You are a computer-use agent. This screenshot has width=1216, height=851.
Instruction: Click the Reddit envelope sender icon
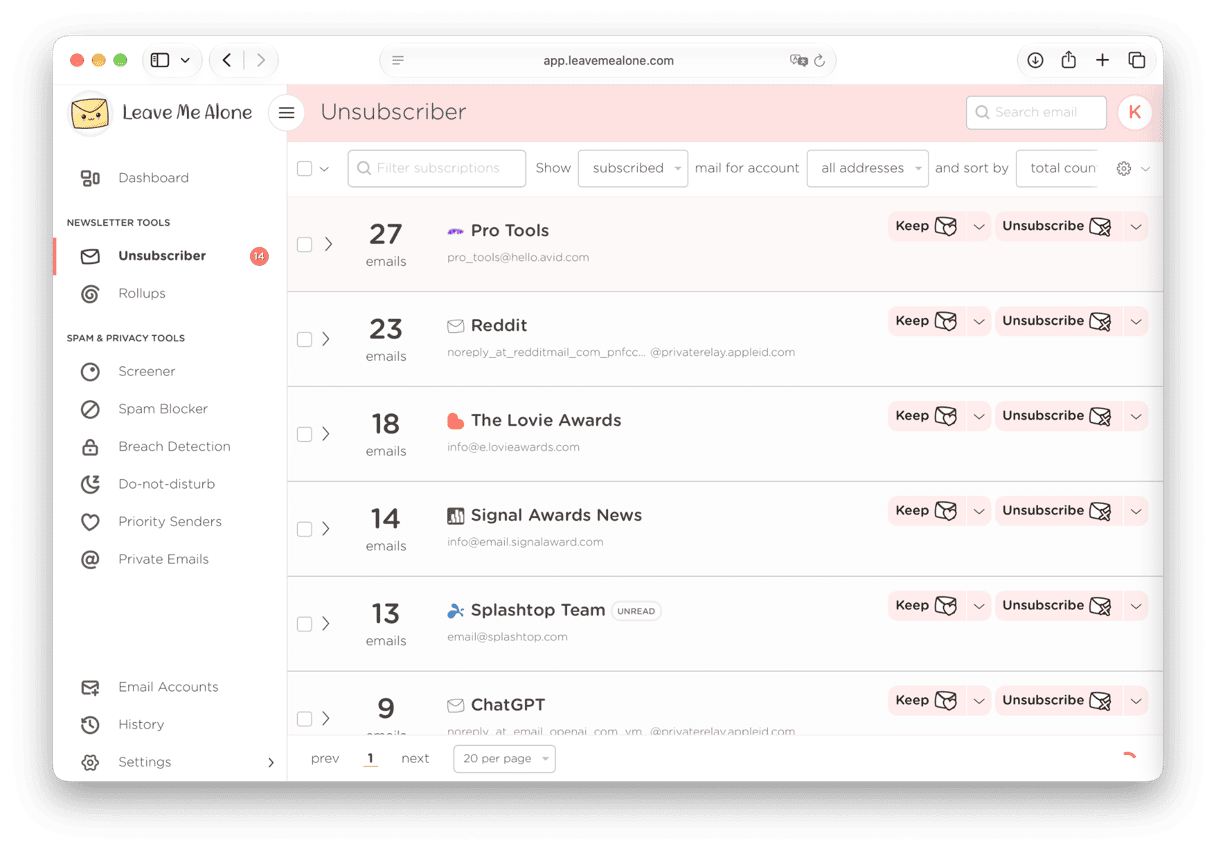click(455, 326)
